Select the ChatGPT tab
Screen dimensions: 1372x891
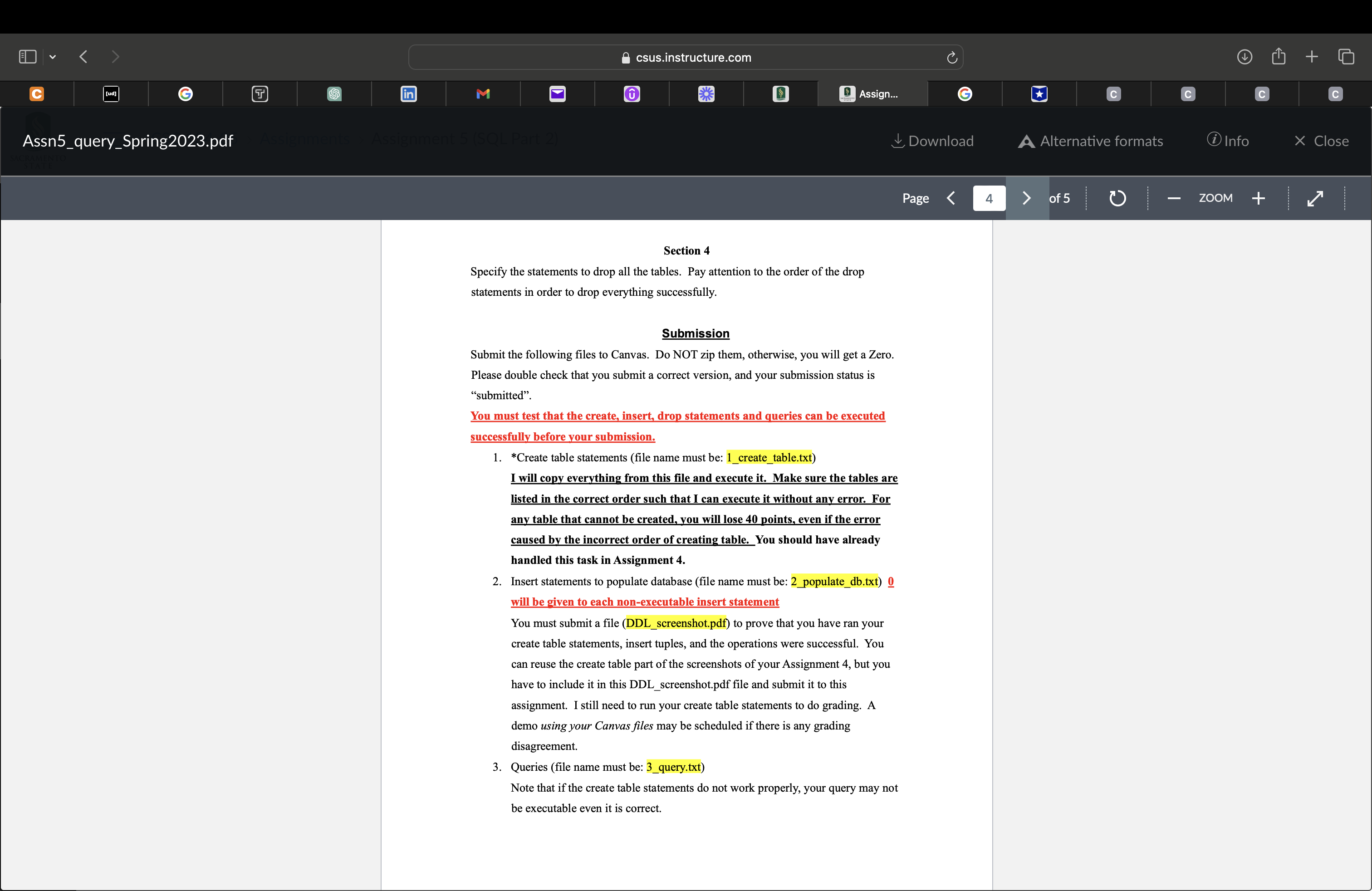pos(334,94)
